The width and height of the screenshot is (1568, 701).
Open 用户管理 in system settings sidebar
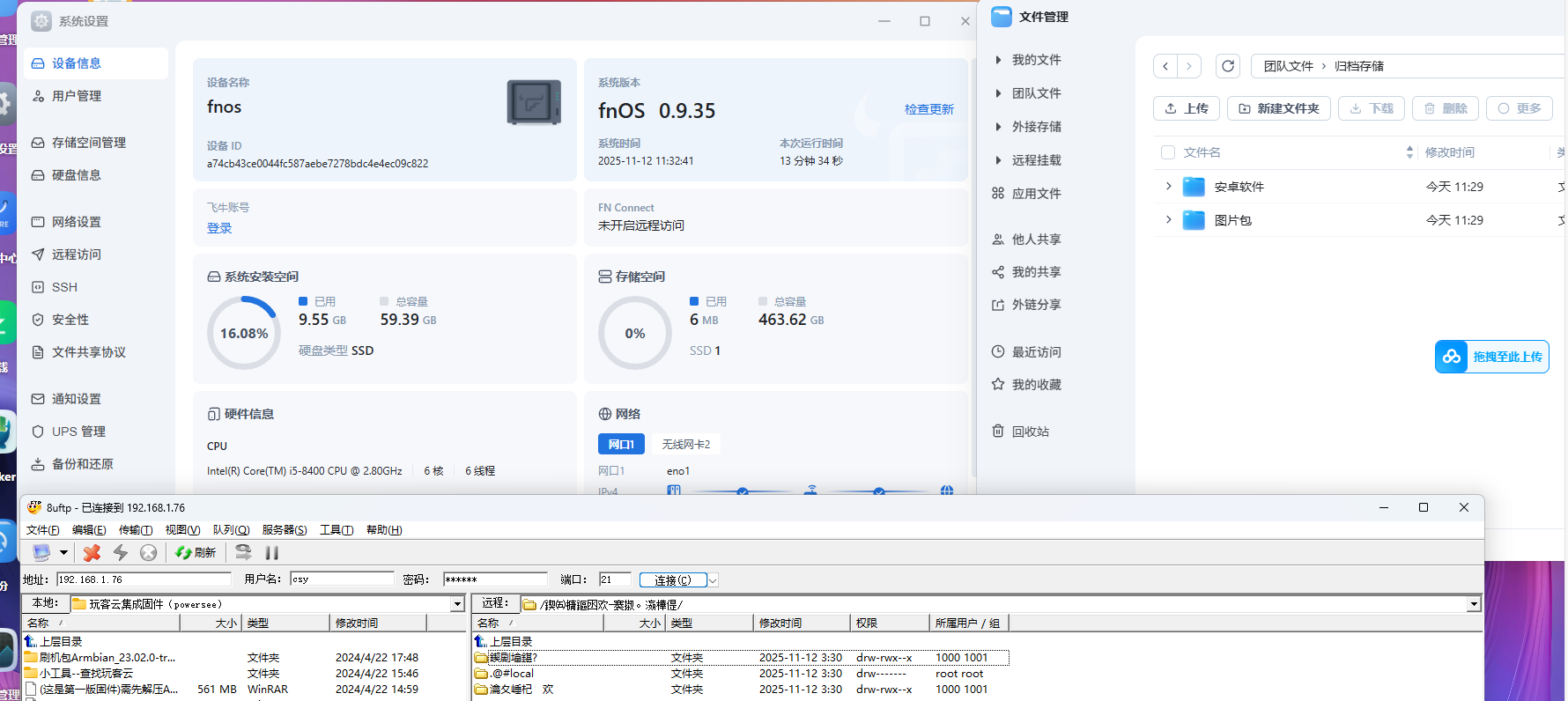[x=96, y=96]
